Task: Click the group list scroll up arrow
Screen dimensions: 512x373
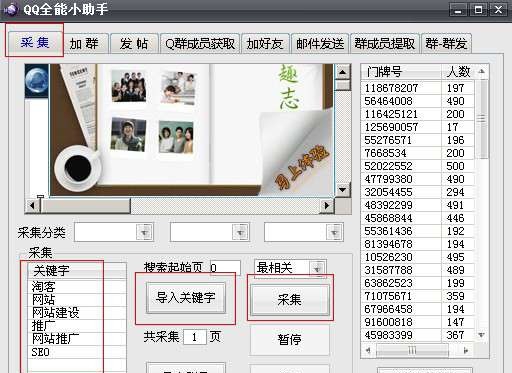Action: [x=481, y=72]
